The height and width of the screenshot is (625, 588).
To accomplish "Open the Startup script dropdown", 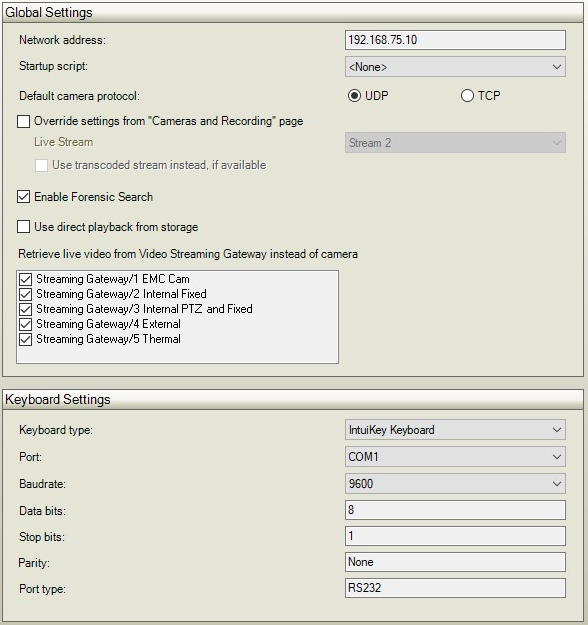I will pos(455,67).
